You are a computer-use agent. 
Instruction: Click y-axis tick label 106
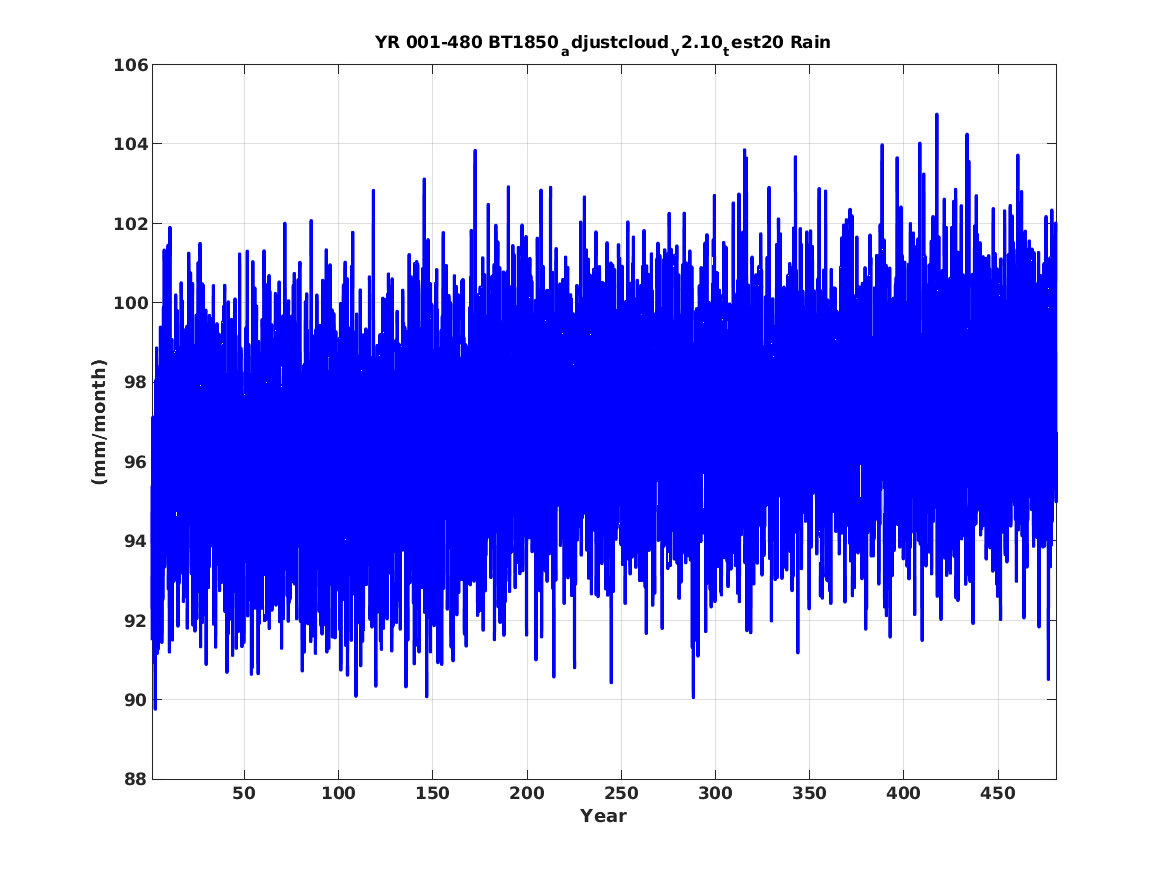[x=130, y=65]
